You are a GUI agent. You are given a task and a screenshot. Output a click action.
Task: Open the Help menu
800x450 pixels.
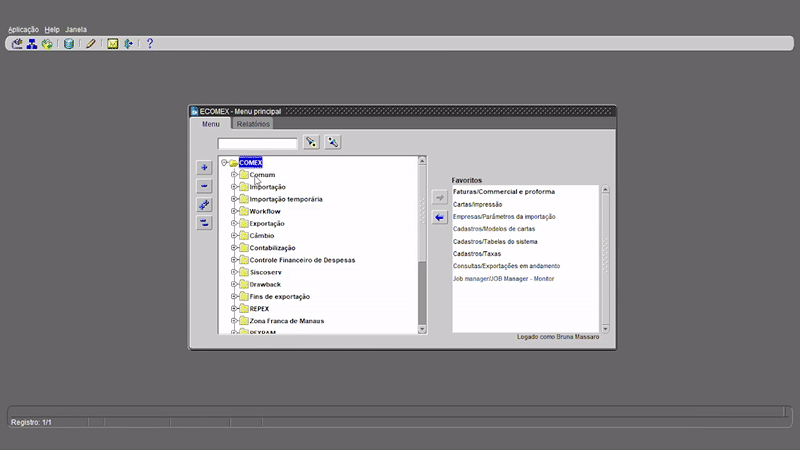point(52,30)
